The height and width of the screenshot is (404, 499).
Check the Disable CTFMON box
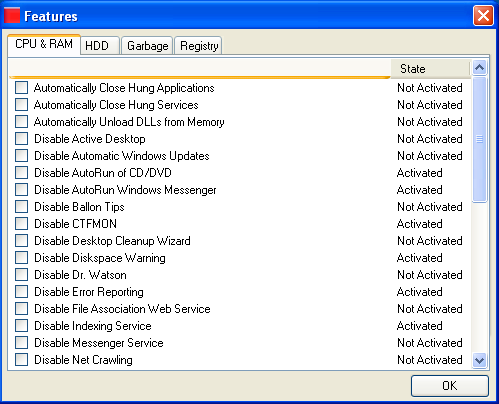coord(21,224)
